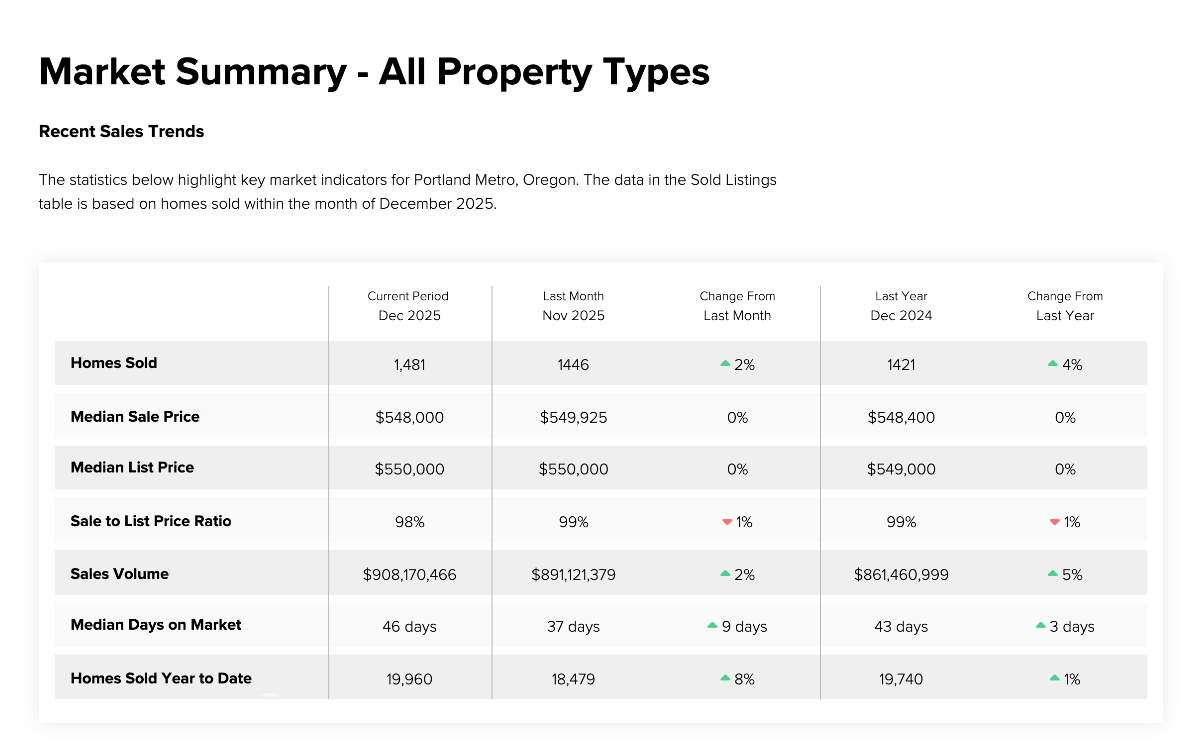Click the Homes Sold row label

(114, 363)
